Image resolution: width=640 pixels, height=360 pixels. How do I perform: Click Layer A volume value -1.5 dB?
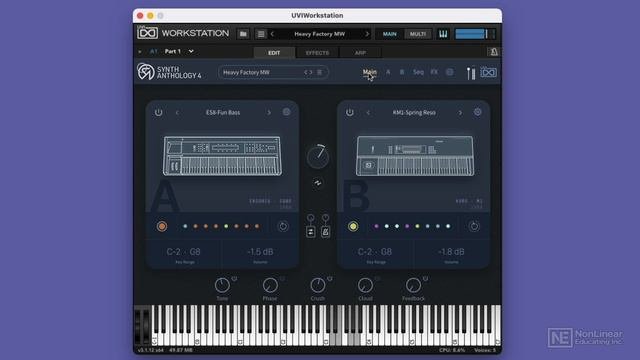pyautogui.click(x=260, y=252)
